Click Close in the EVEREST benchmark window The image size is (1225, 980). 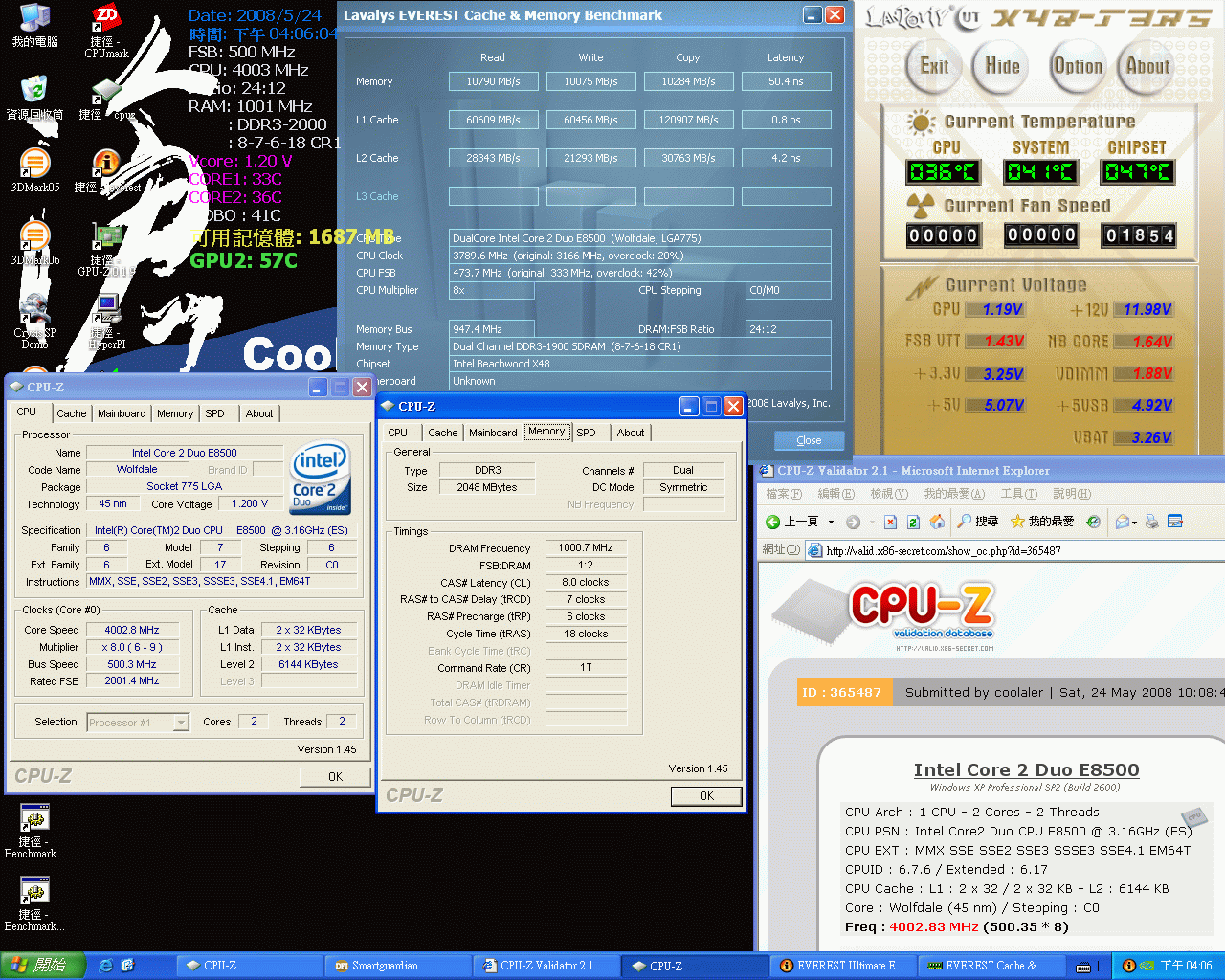(809, 440)
